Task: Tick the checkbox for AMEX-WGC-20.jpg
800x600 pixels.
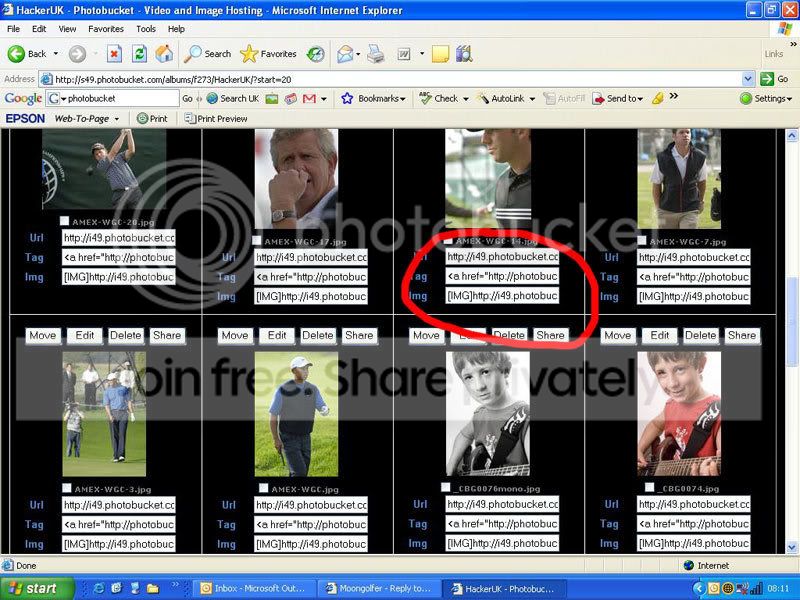Action: pos(65,221)
